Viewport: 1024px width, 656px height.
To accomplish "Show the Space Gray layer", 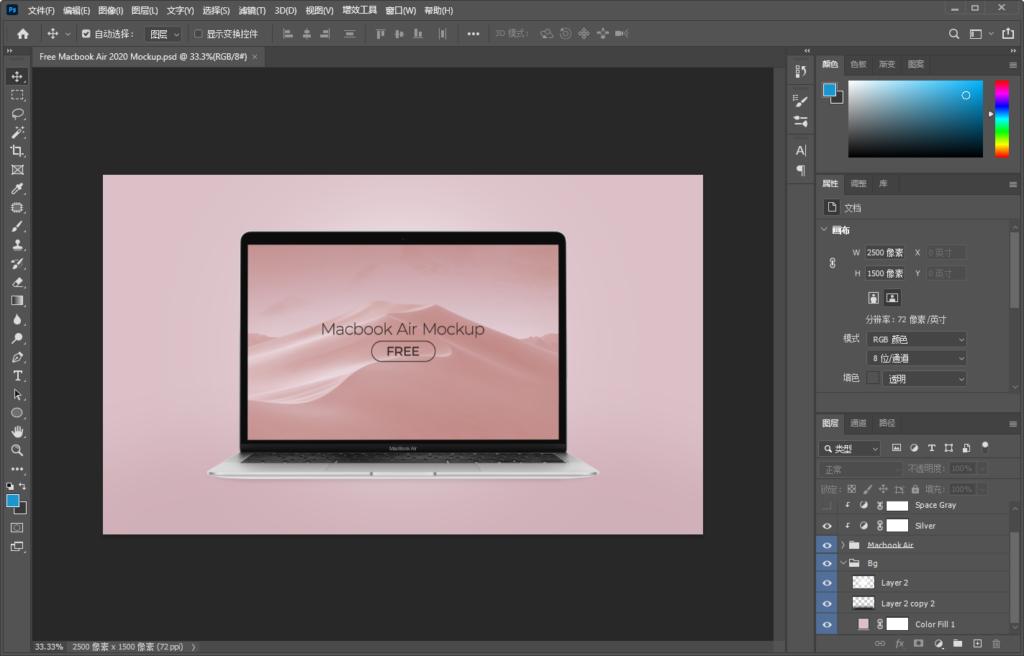I will (x=827, y=505).
